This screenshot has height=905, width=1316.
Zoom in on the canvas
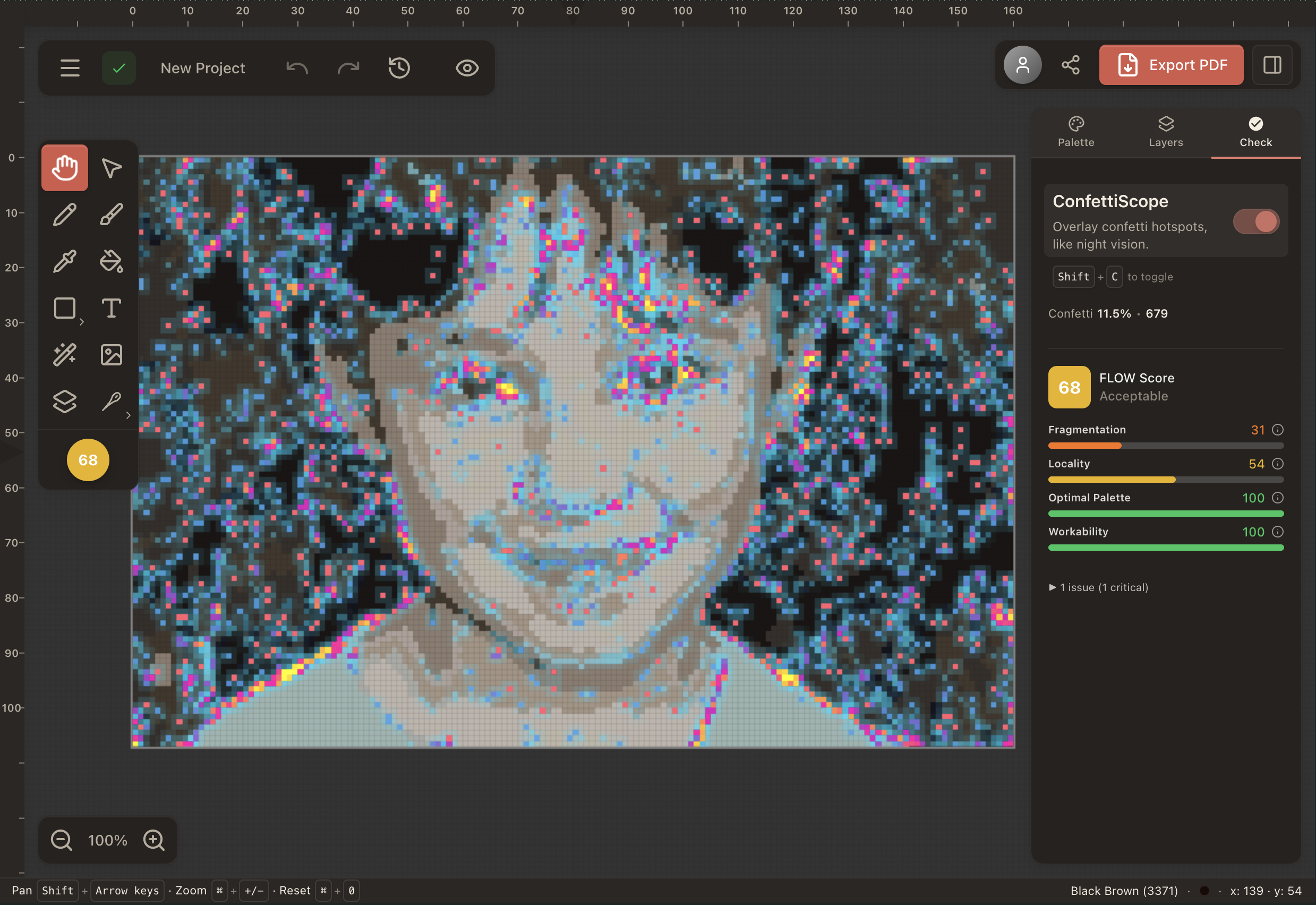pos(153,840)
